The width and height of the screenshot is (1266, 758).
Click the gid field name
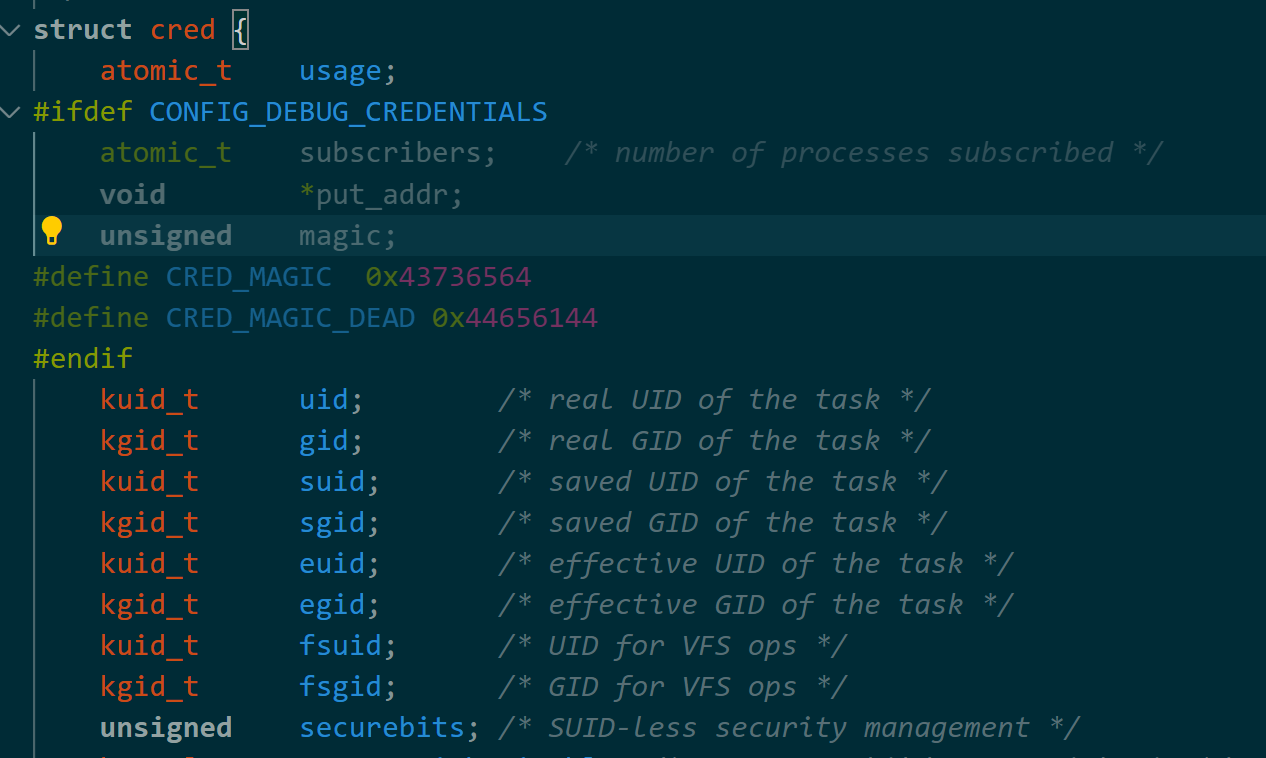click(322, 440)
